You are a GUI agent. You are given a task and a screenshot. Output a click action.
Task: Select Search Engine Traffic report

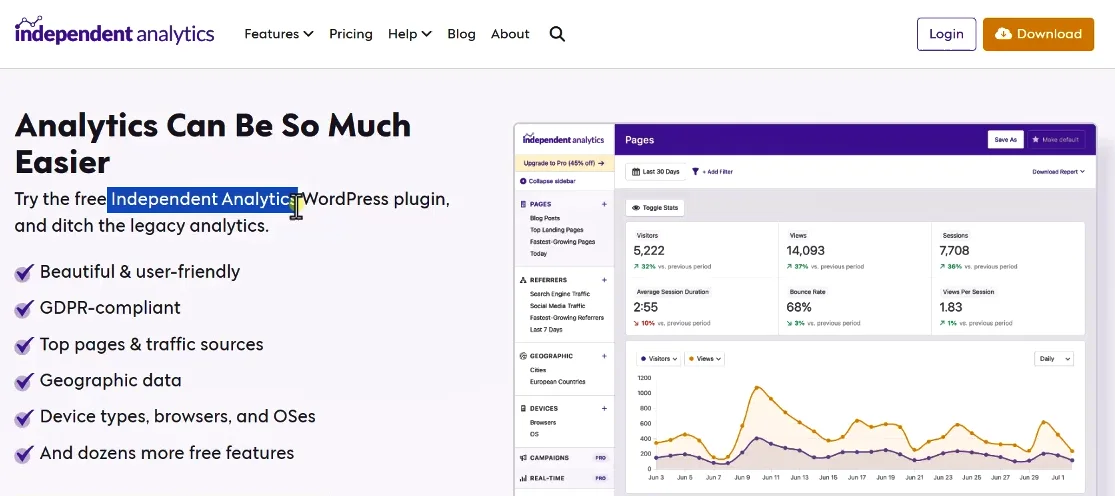tap(560, 294)
